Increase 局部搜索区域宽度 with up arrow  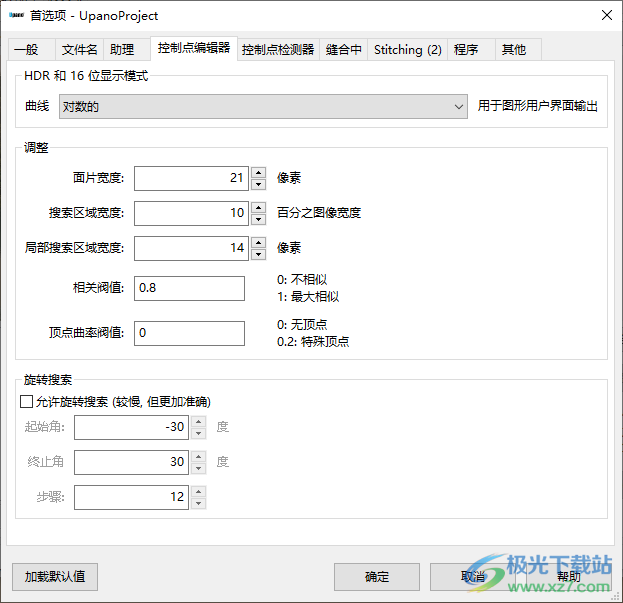tap(259, 242)
